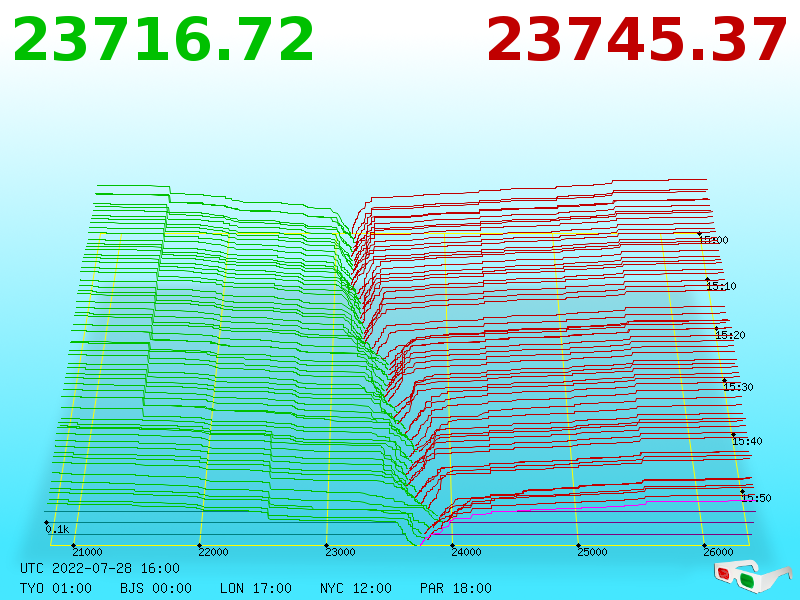
Task: Click the 3D anaglyph glasses icon
Action: tap(753, 576)
